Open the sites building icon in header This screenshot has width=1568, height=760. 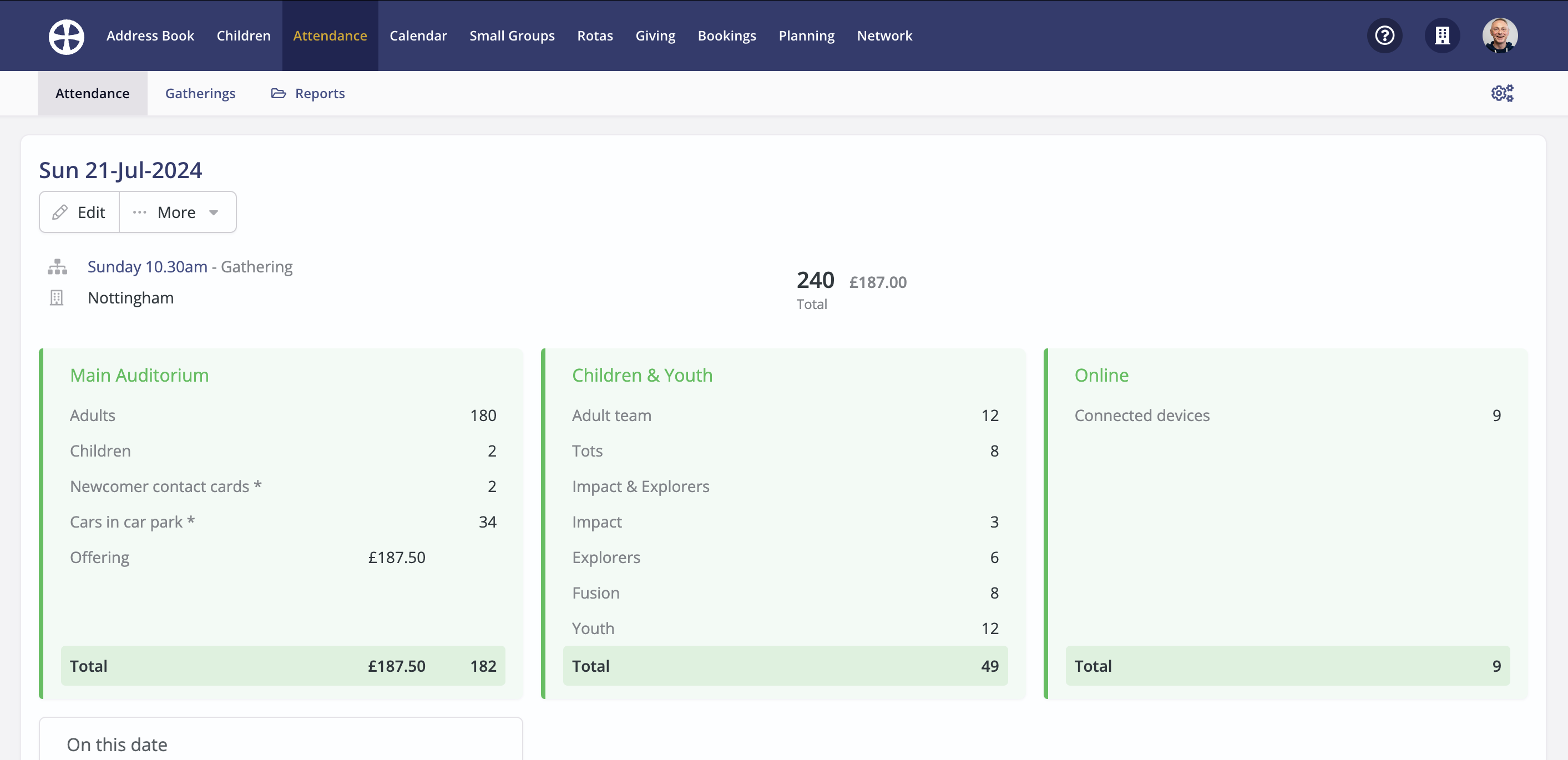click(x=1442, y=36)
